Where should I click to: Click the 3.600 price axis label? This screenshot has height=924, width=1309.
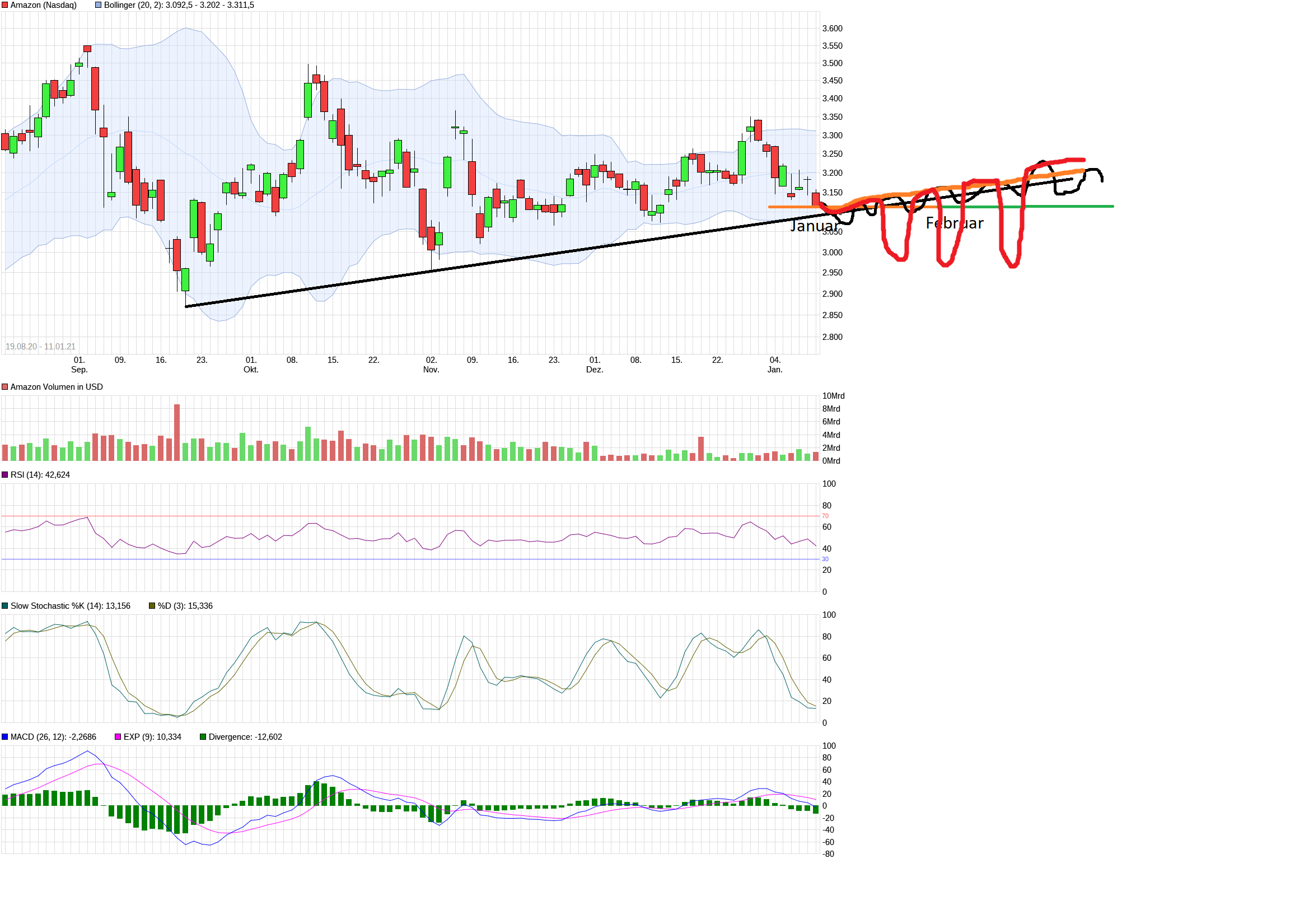832,29
